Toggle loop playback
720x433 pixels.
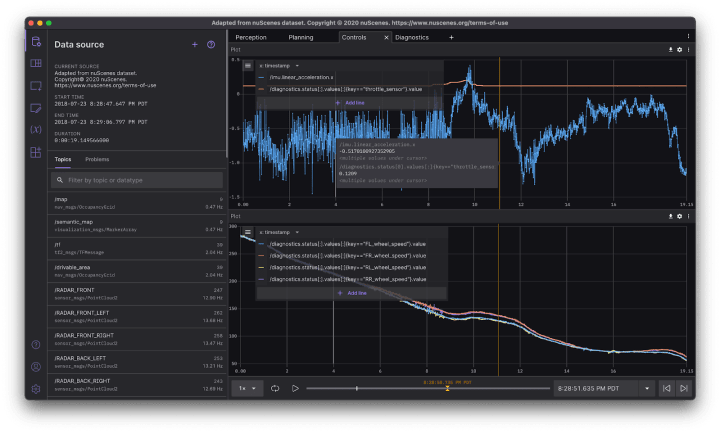click(x=275, y=388)
